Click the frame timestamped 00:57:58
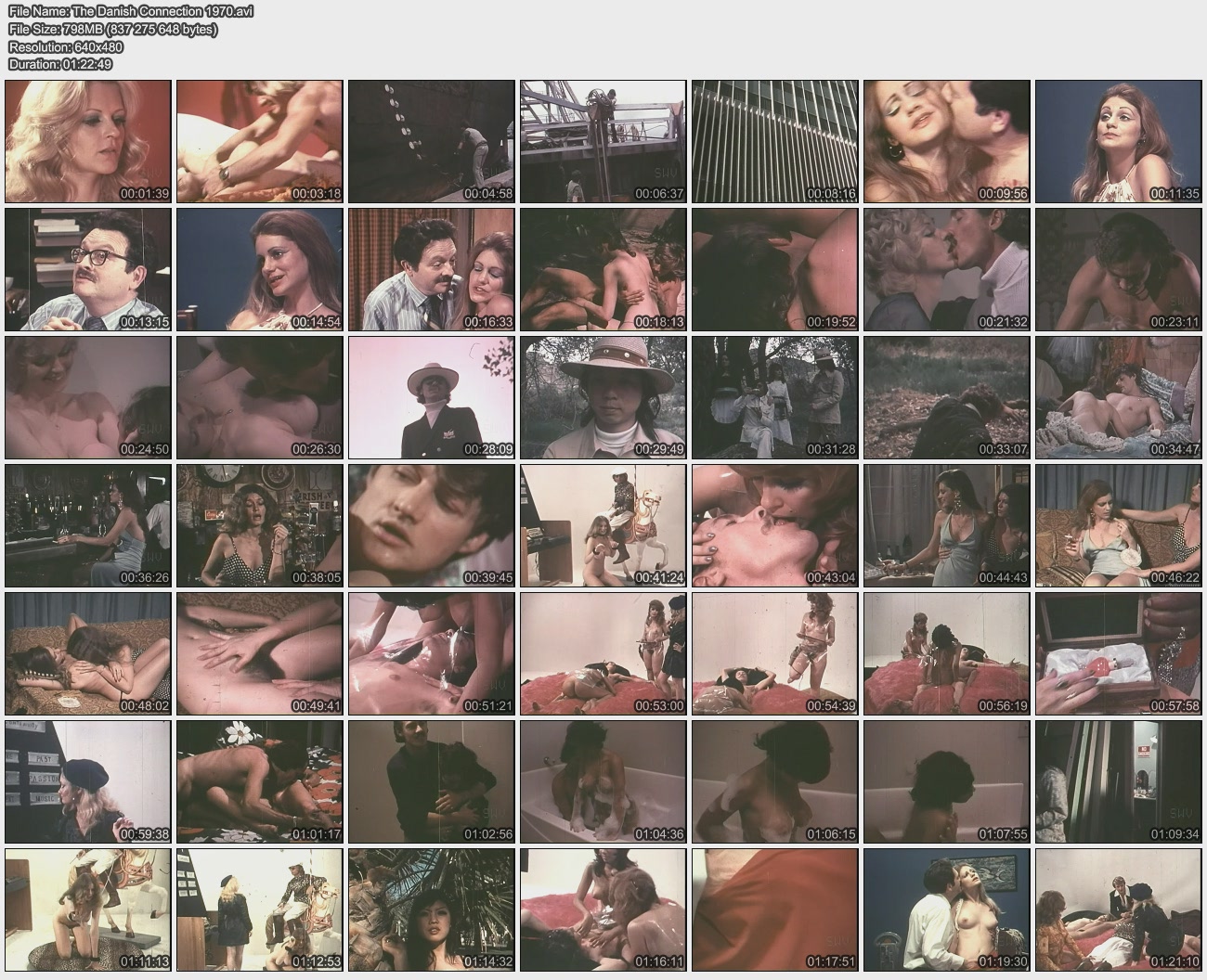This screenshot has height=980, width=1207. (1118, 654)
